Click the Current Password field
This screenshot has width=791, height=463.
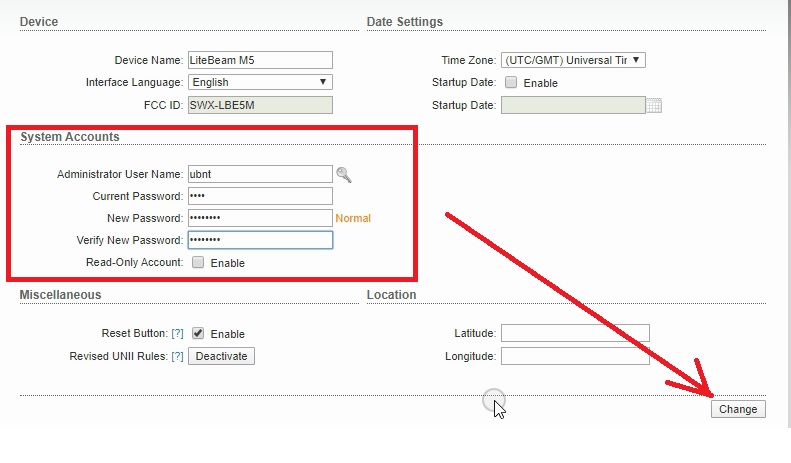click(260, 196)
